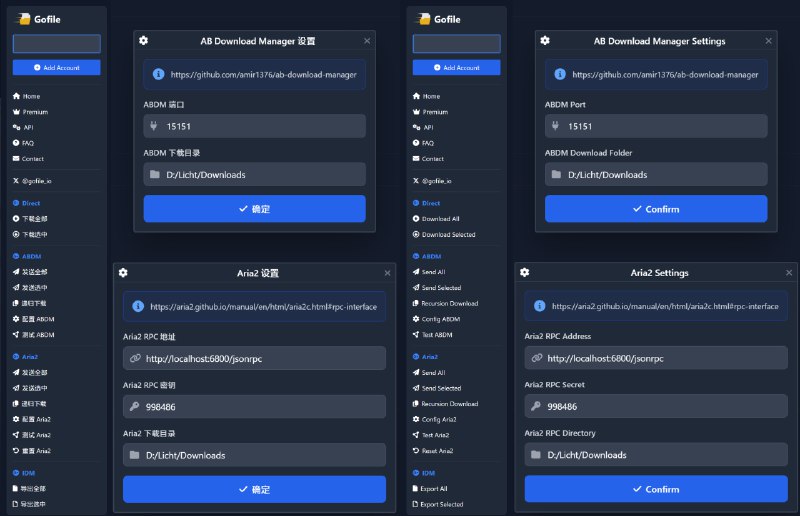Edit the Aria2 RPC Address field
This screenshot has width=800, height=516.
pos(656,358)
